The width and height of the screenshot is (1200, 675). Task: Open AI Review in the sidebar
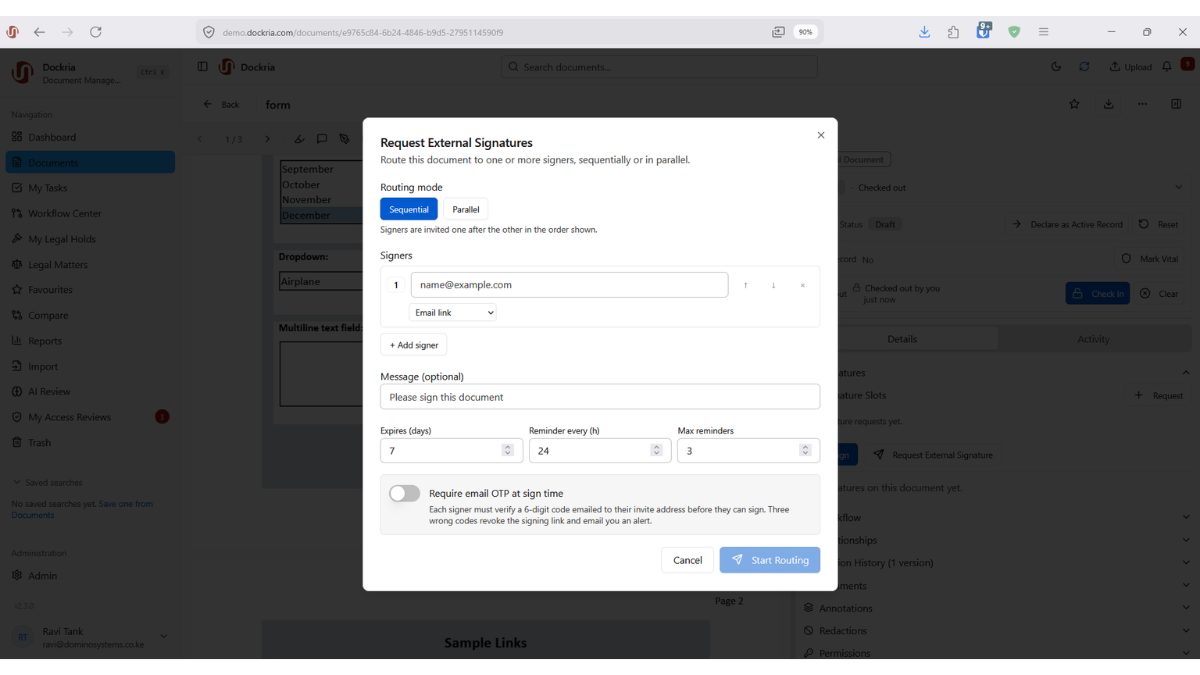point(90,392)
